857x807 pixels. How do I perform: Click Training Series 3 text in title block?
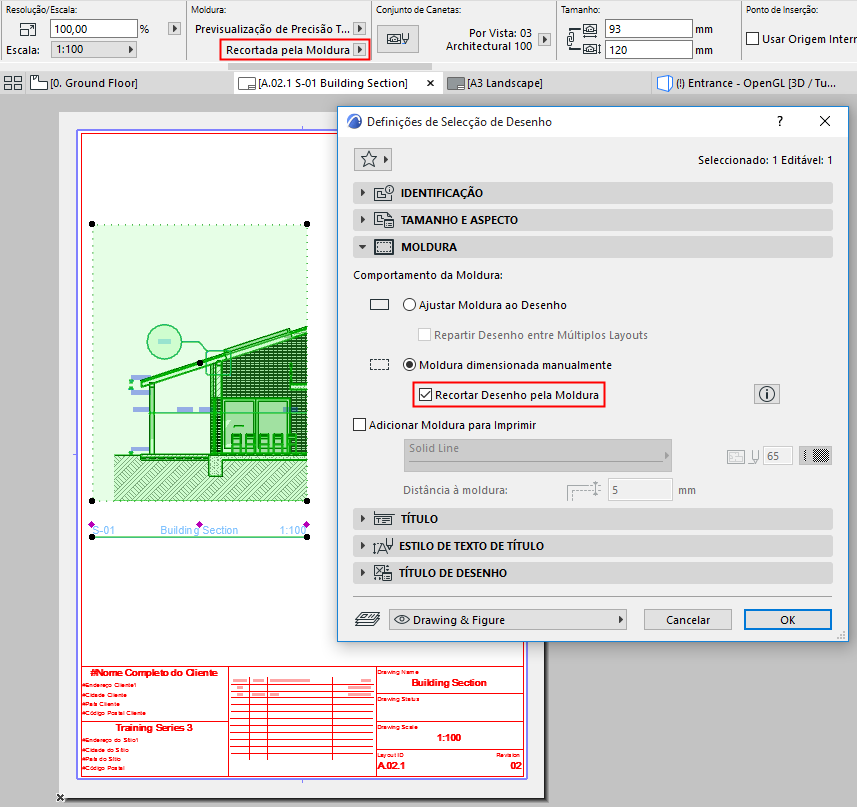tap(154, 728)
